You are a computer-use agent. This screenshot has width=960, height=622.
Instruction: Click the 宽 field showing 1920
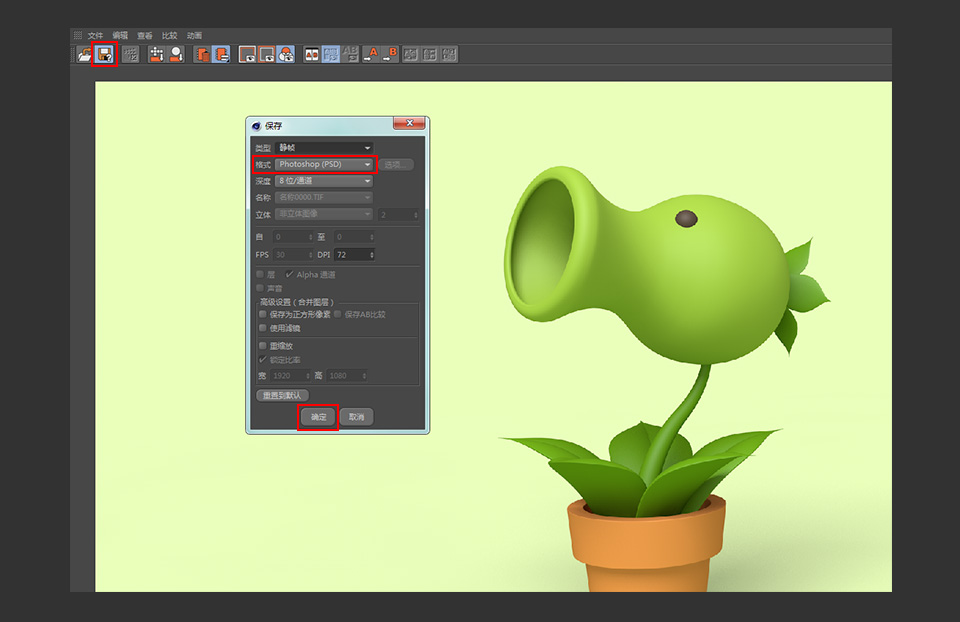pyautogui.click(x=291, y=375)
